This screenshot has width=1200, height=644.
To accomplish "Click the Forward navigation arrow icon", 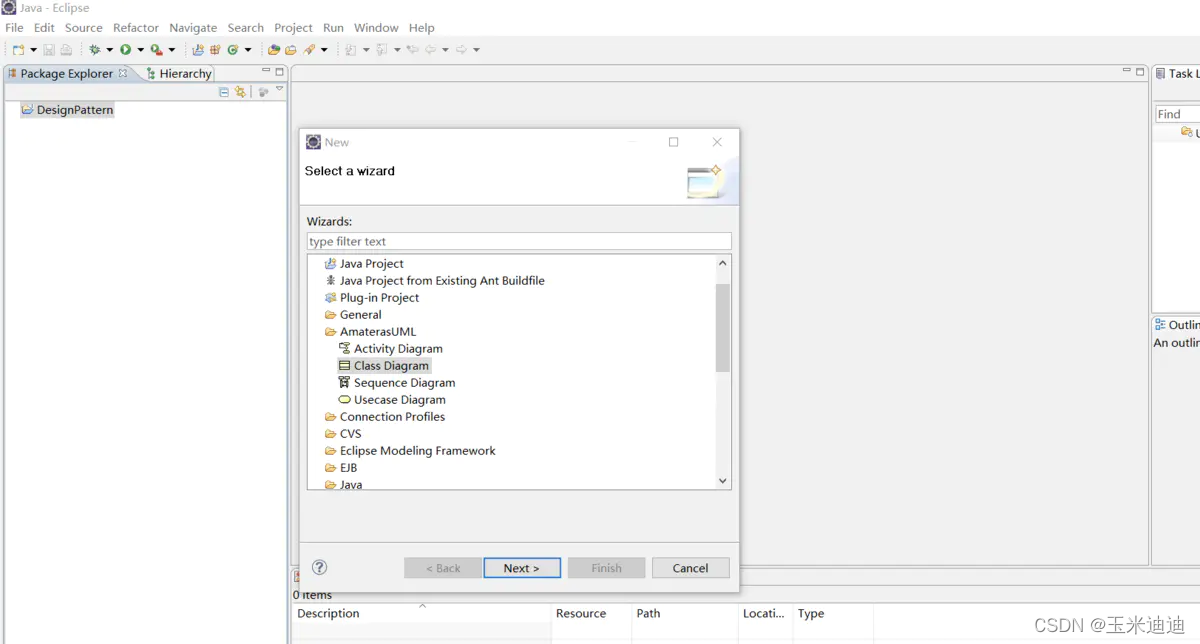I will click(461, 49).
